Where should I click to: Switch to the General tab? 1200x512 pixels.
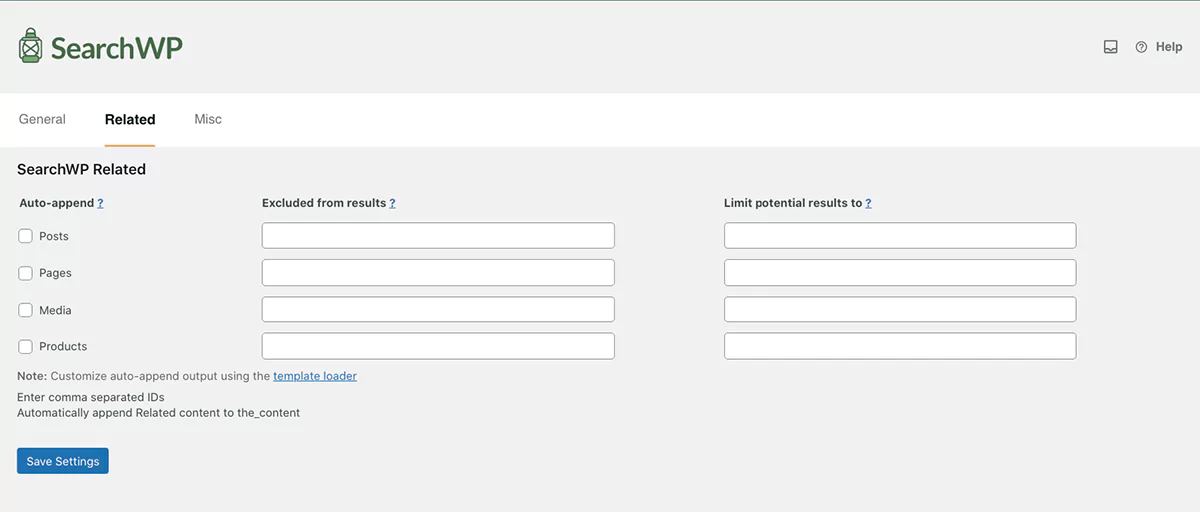42,119
